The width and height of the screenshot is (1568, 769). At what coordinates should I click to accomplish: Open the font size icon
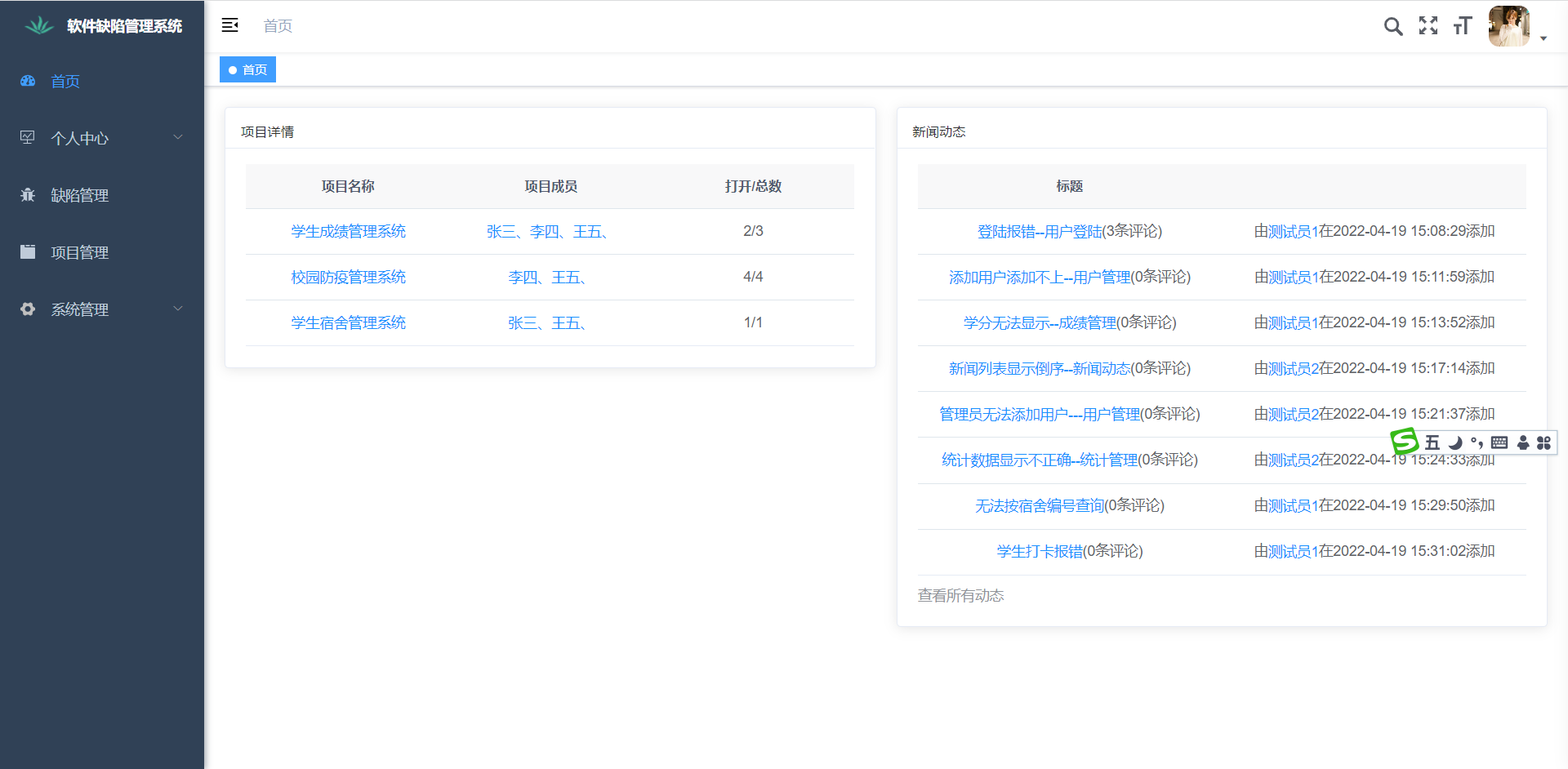point(1463,26)
